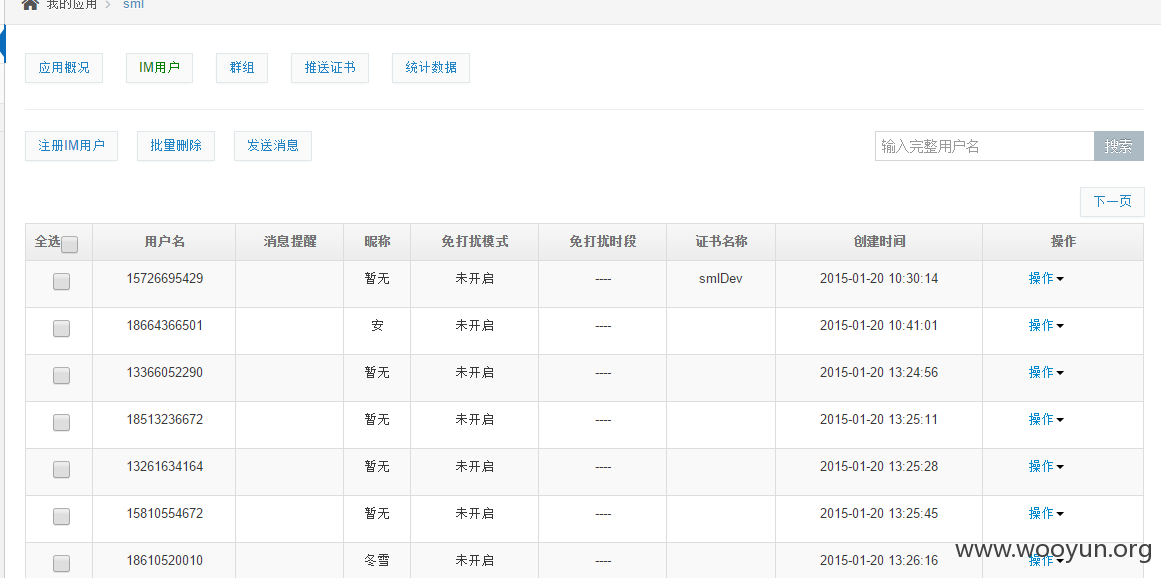Select the checkbox for user 18664366501
Screen dimensions: 1161x578
[x=61, y=328]
